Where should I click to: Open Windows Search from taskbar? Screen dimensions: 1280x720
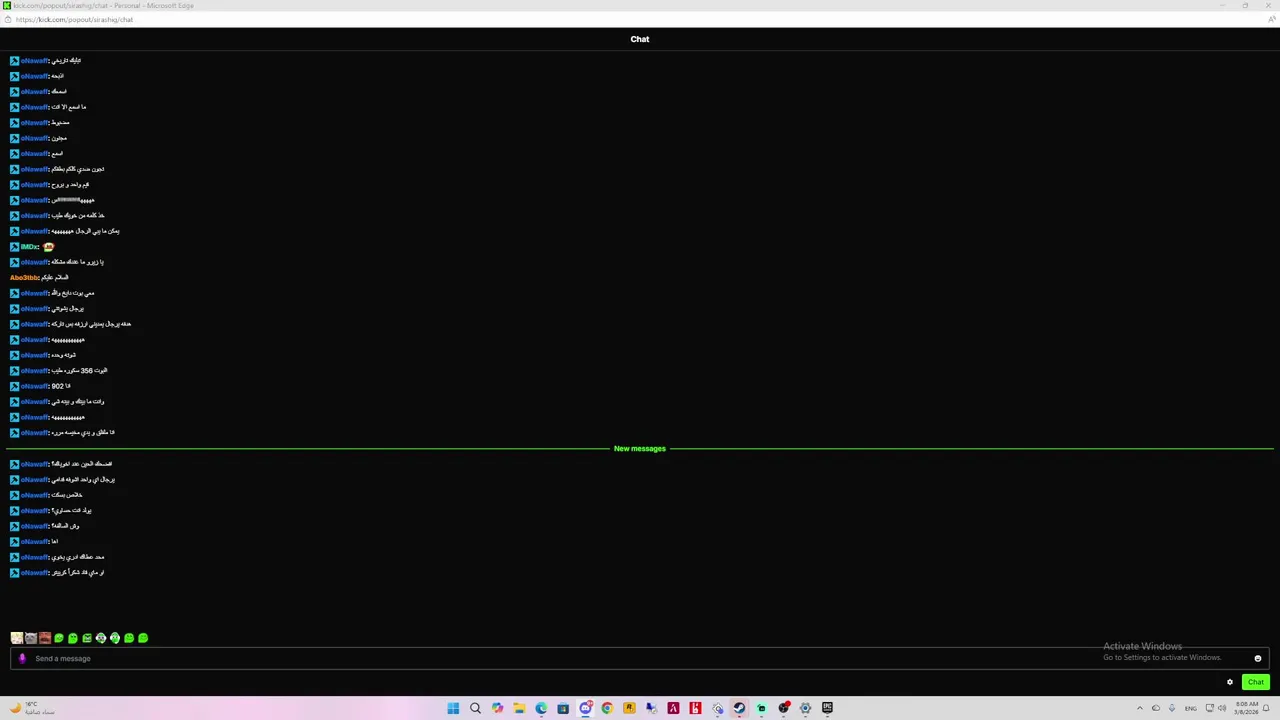[x=475, y=708]
